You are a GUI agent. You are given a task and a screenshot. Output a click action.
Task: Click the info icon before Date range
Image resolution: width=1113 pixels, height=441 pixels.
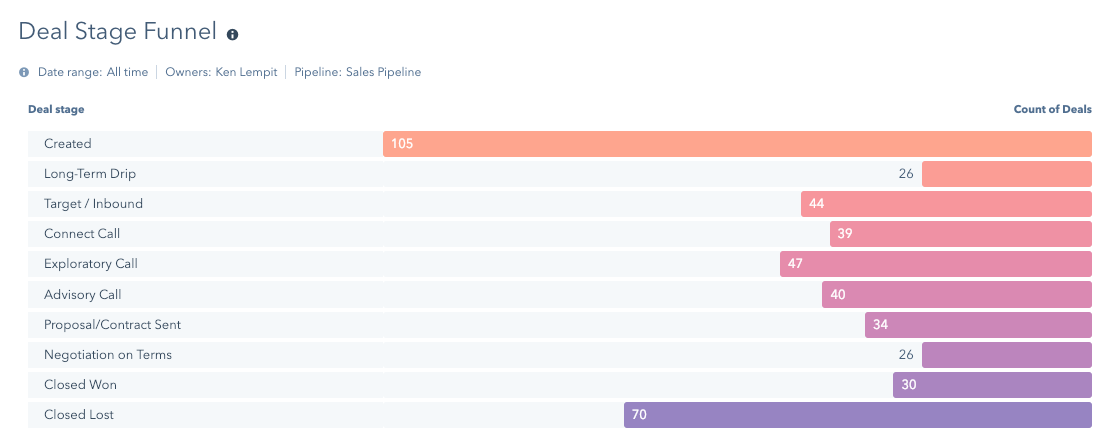click(x=24, y=72)
